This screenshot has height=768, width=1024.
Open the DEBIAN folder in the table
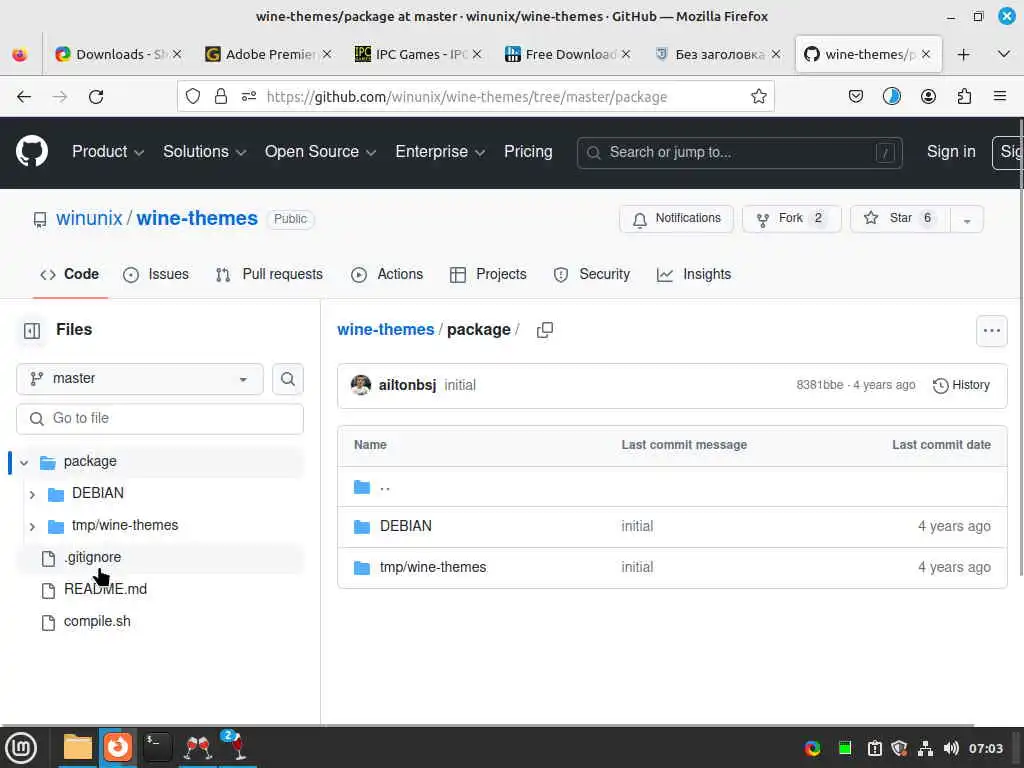coord(406,526)
